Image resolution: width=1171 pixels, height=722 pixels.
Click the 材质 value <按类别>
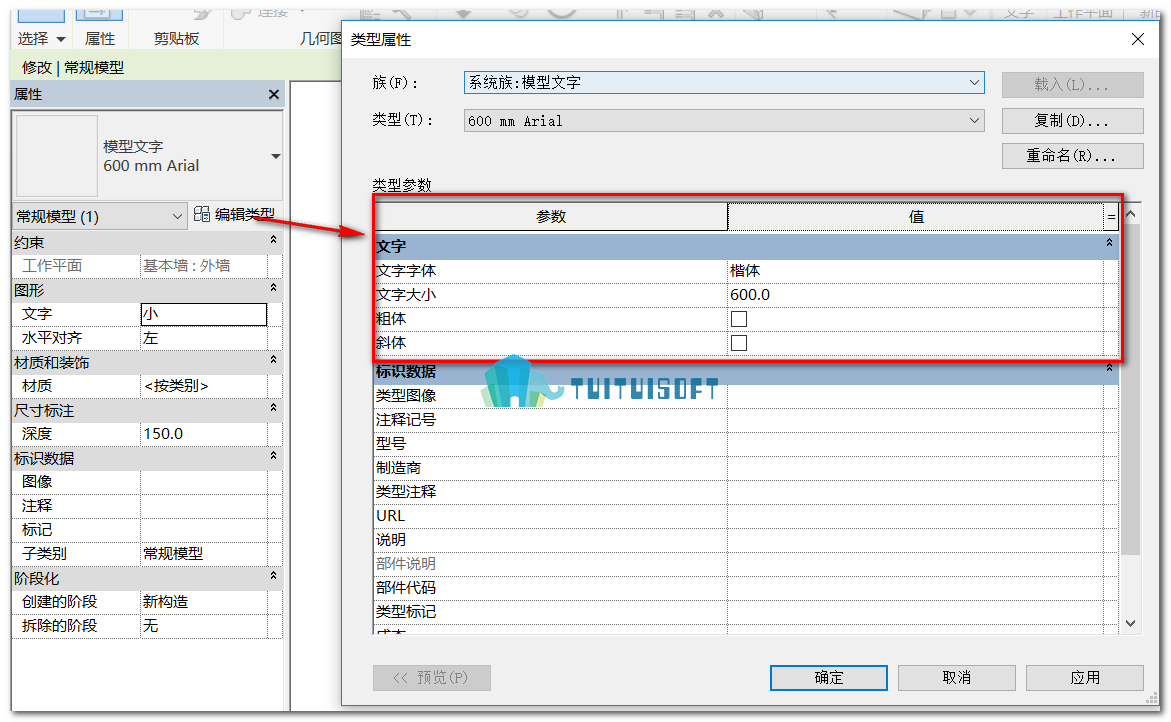204,386
